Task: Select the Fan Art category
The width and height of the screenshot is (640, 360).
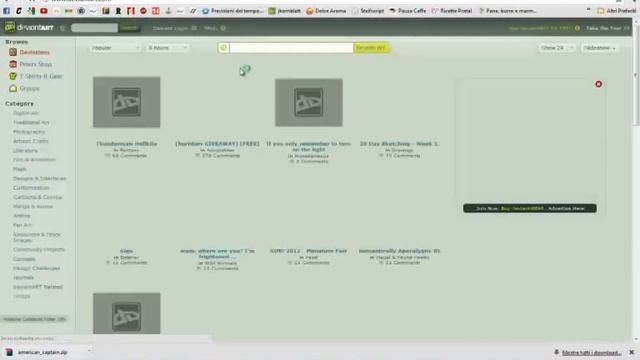Action: point(22,225)
